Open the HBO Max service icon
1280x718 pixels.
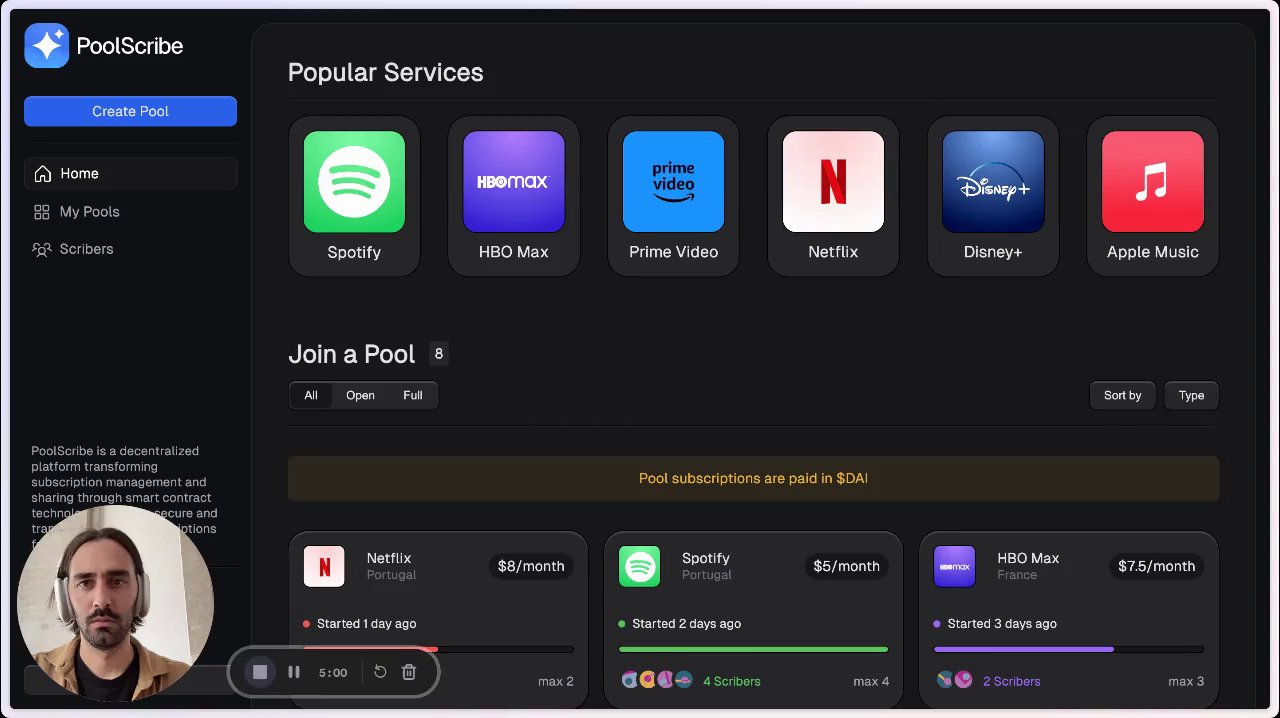tap(514, 182)
